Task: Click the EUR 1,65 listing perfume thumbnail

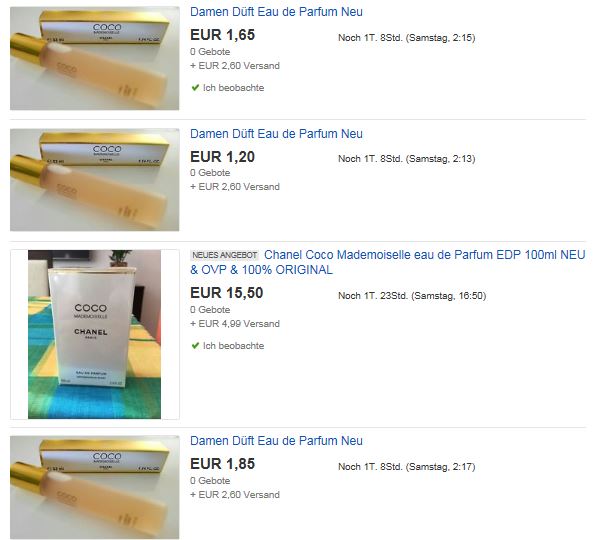Action: tap(95, 58)
